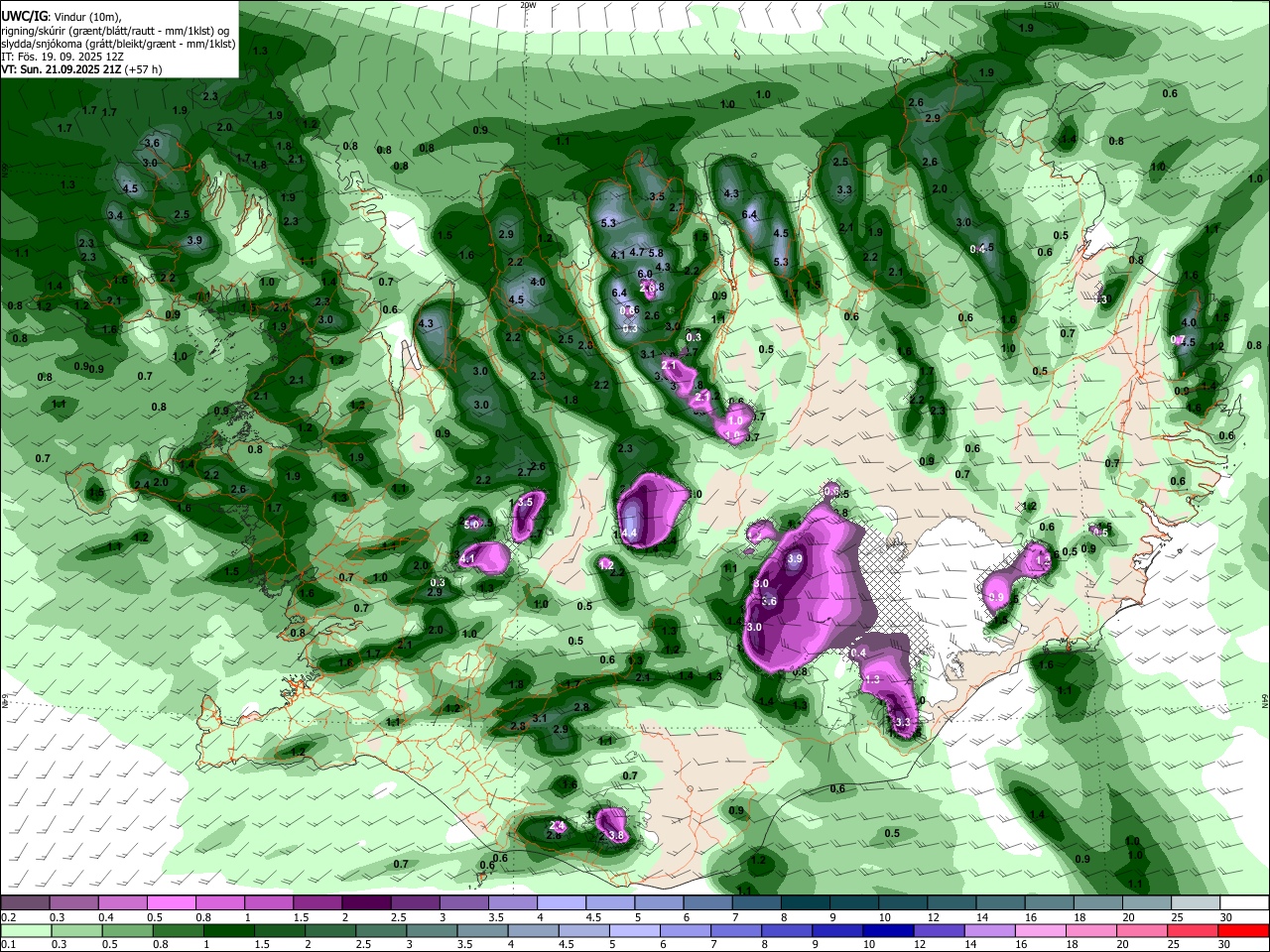The image size is (1270, 952).
Task: Click the "IT: Fös. 19. 09. 2025 12Z" line
Action: (x=62, y=57)
